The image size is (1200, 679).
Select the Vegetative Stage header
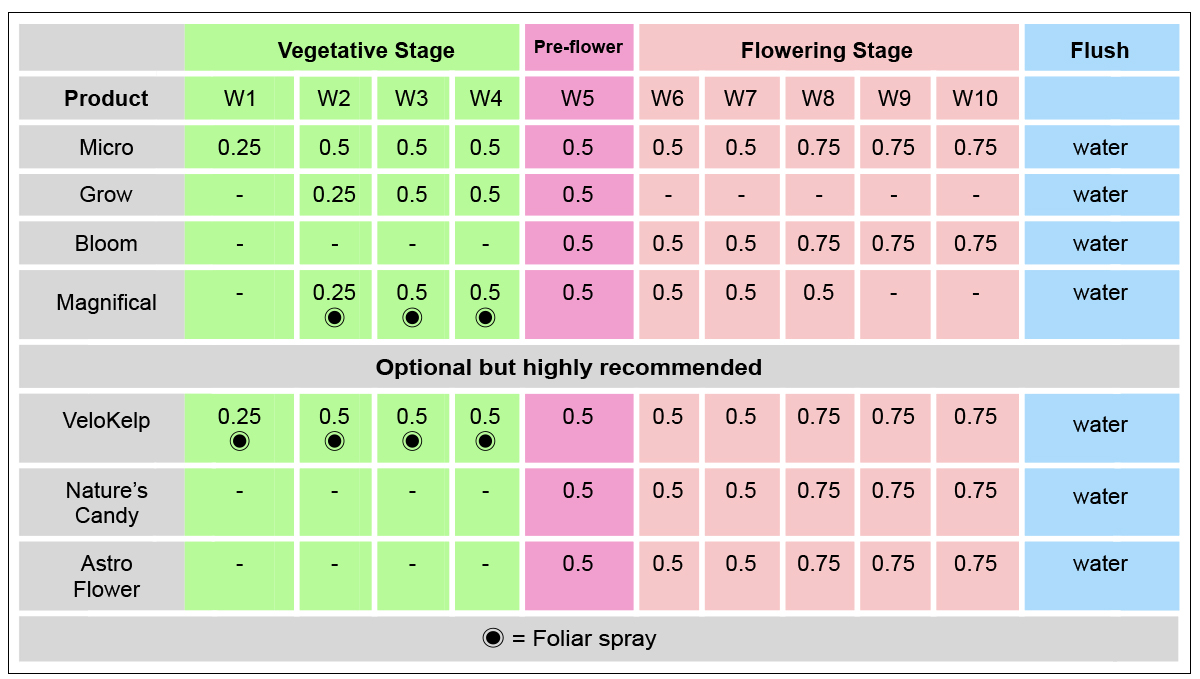click(x=366, y=50)
